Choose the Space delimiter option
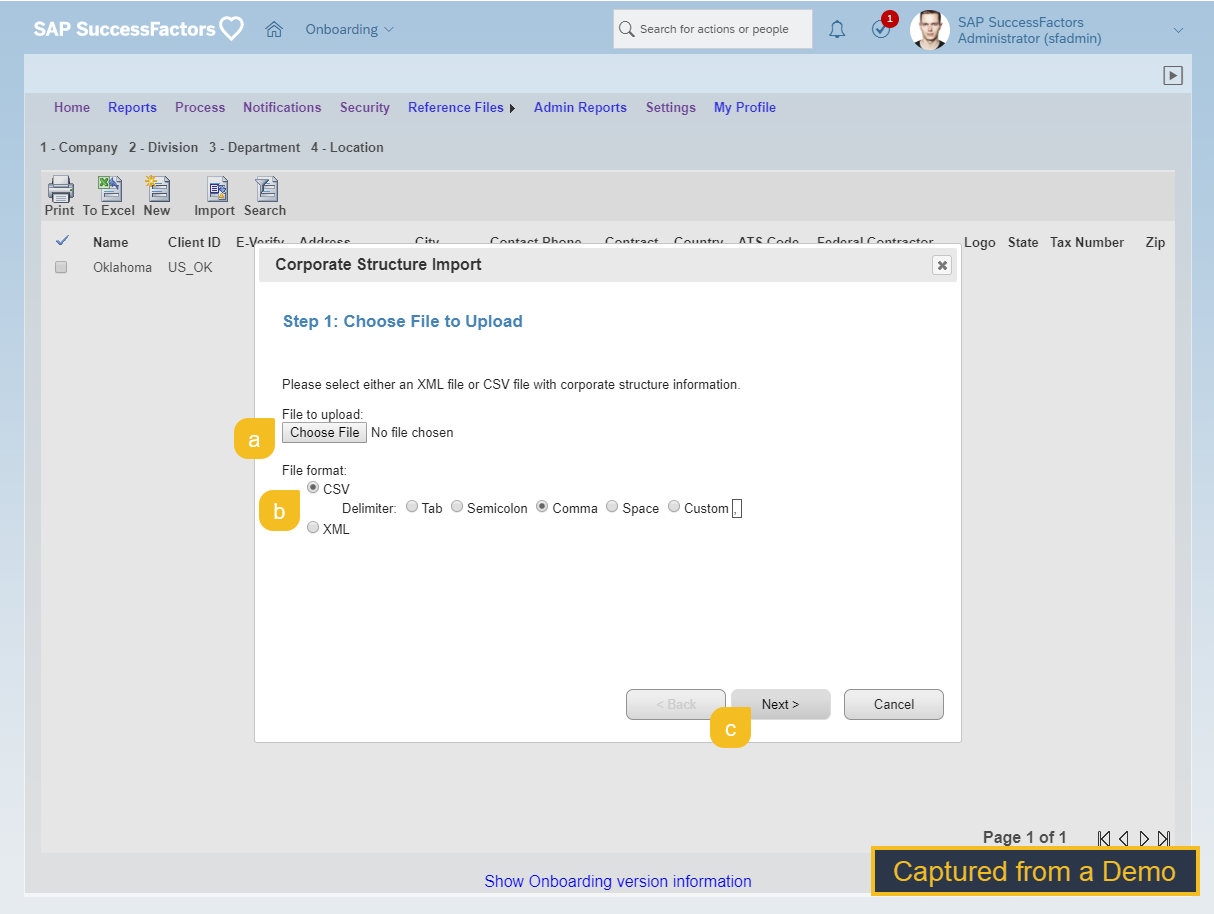 [x=612, y=507]
